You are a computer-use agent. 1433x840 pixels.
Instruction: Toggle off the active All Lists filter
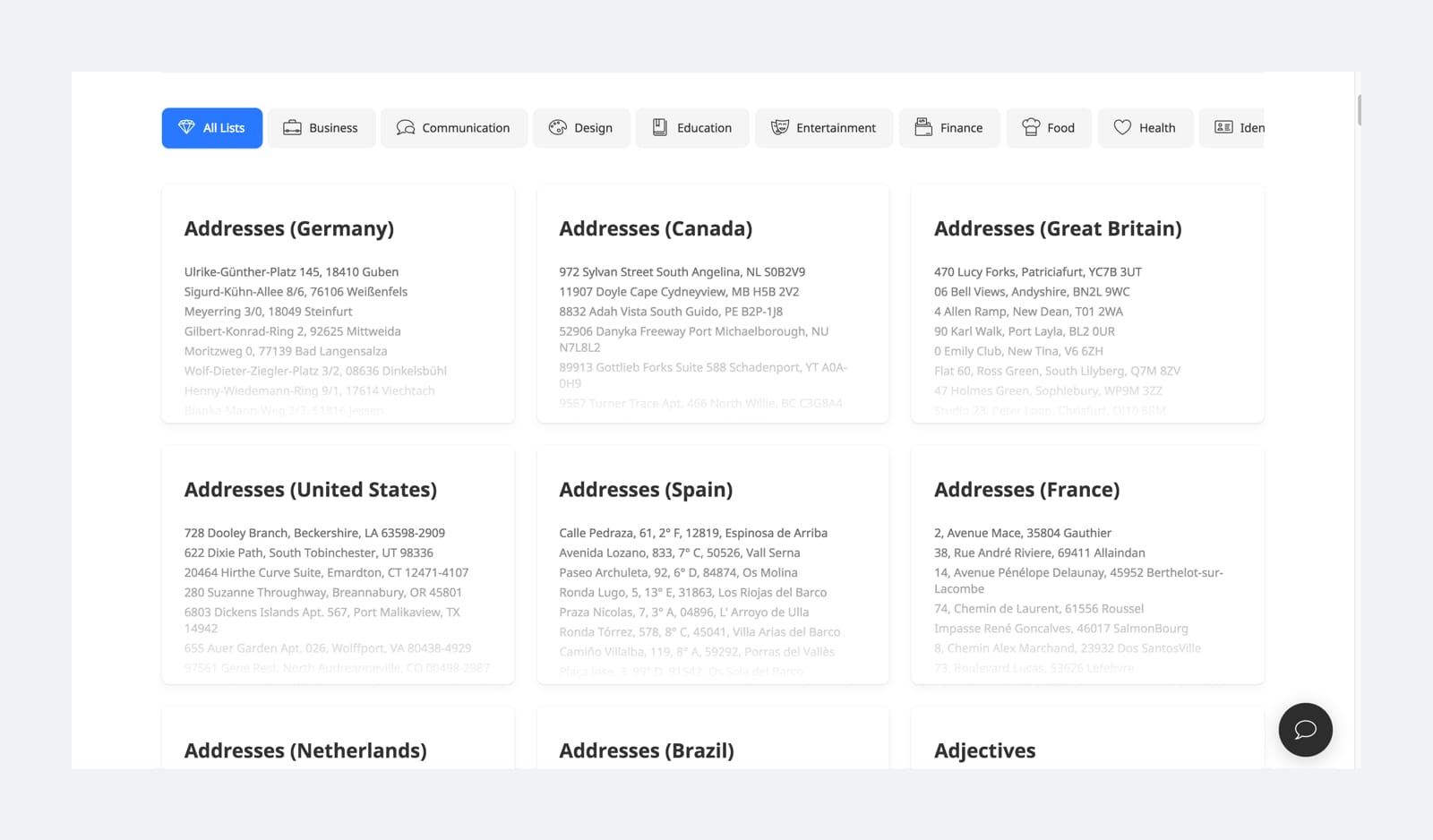(x=211, y=127)
